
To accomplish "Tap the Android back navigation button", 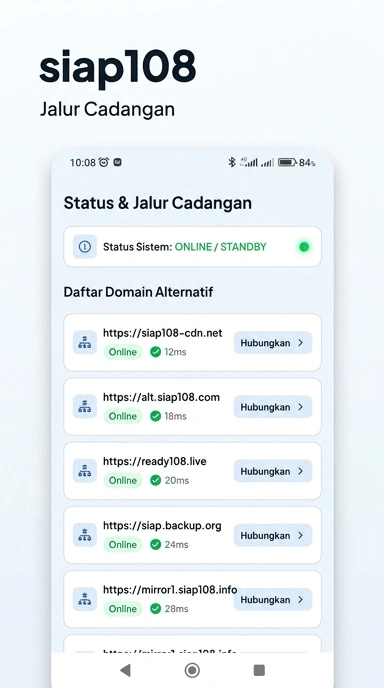I will [126, 670].
